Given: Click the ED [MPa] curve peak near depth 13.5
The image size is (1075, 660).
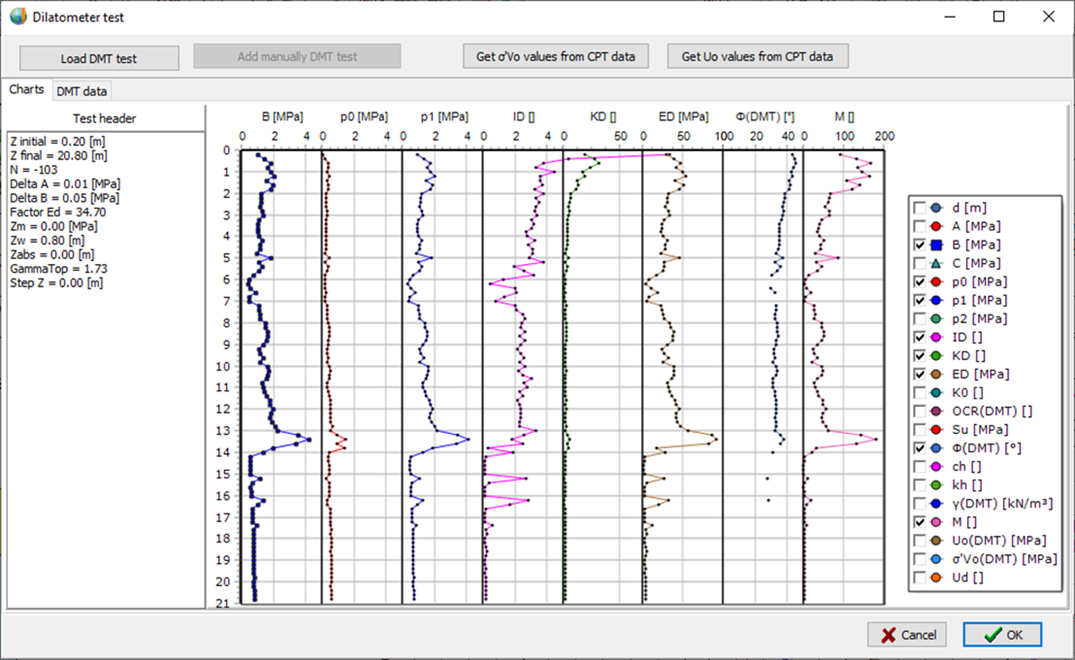Looking at the screenshot, I should coord(716,439).
